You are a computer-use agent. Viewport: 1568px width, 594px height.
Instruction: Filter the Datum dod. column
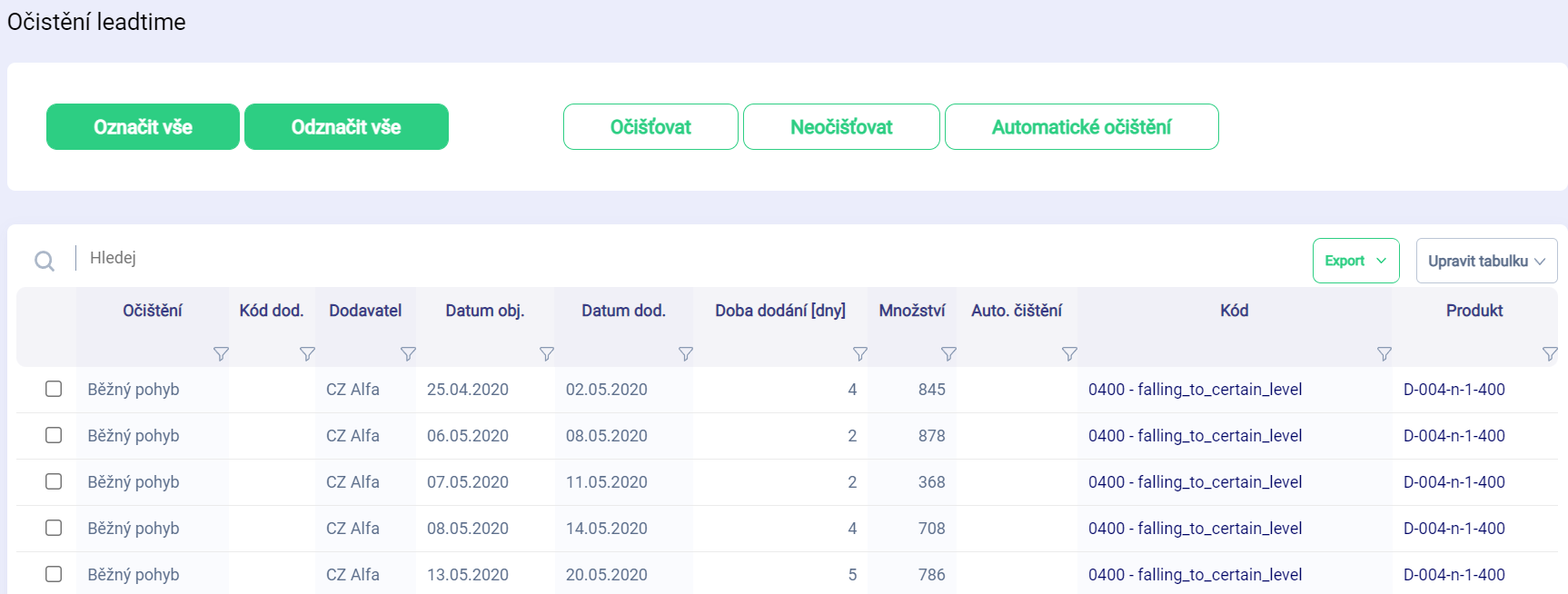tap(686, 354)
